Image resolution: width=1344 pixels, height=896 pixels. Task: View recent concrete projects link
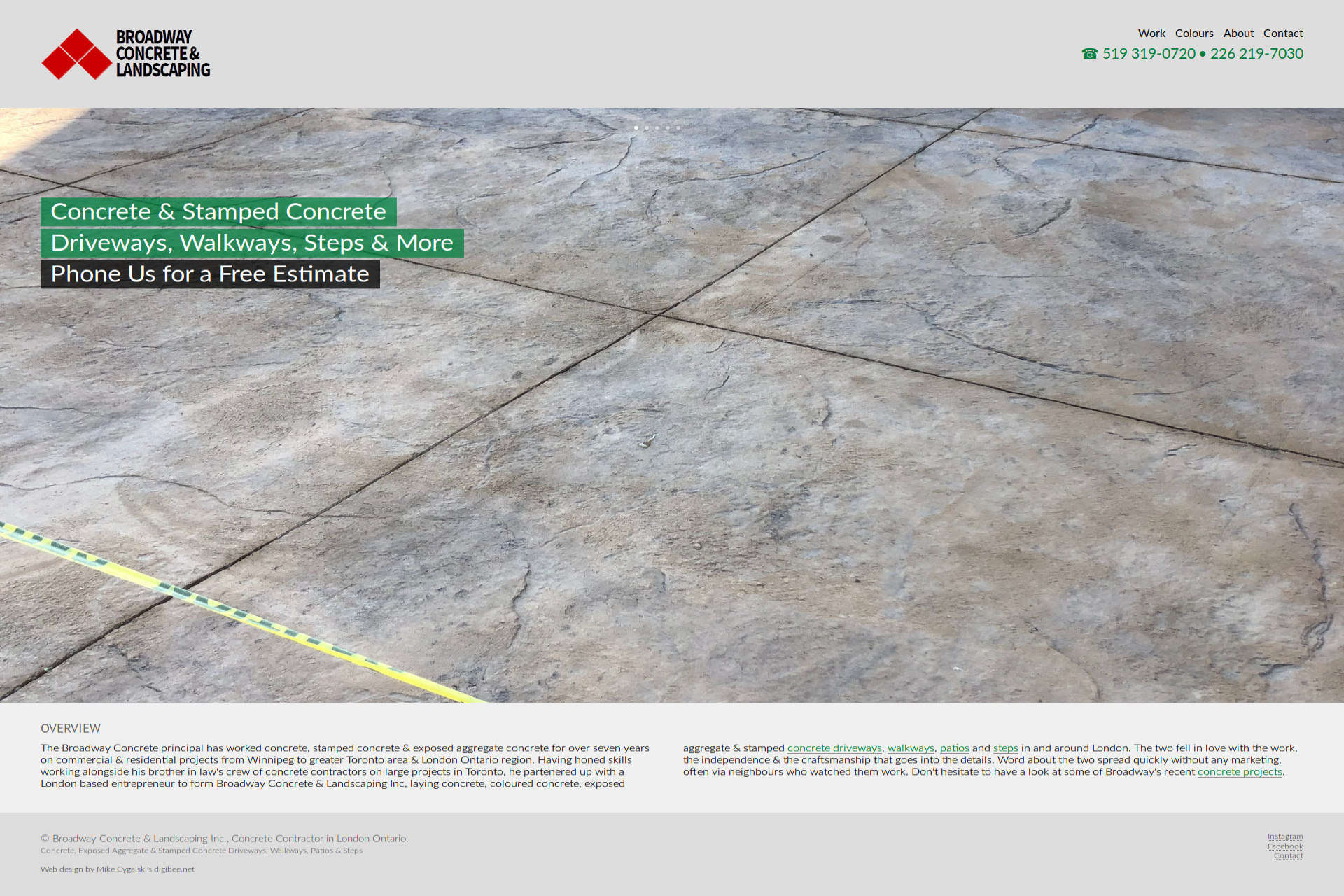point(1240,771)
